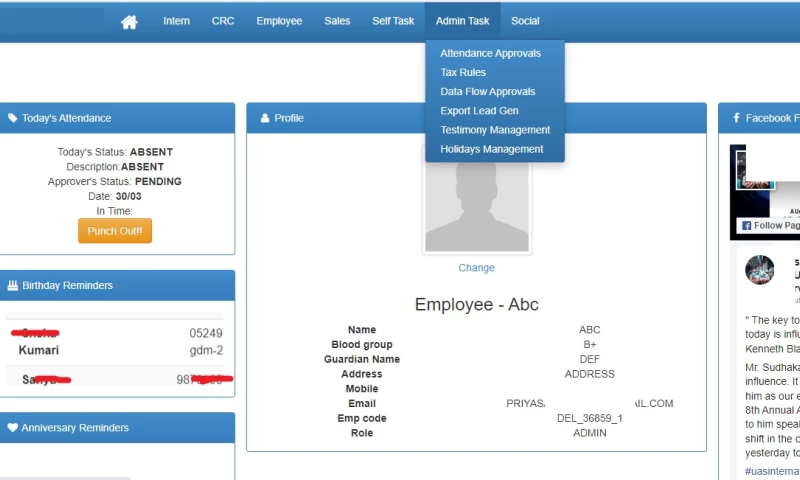Click the round page avatar in Facebook feed
The height and width of the screenshot is (480, 800).
pos(759,269)
